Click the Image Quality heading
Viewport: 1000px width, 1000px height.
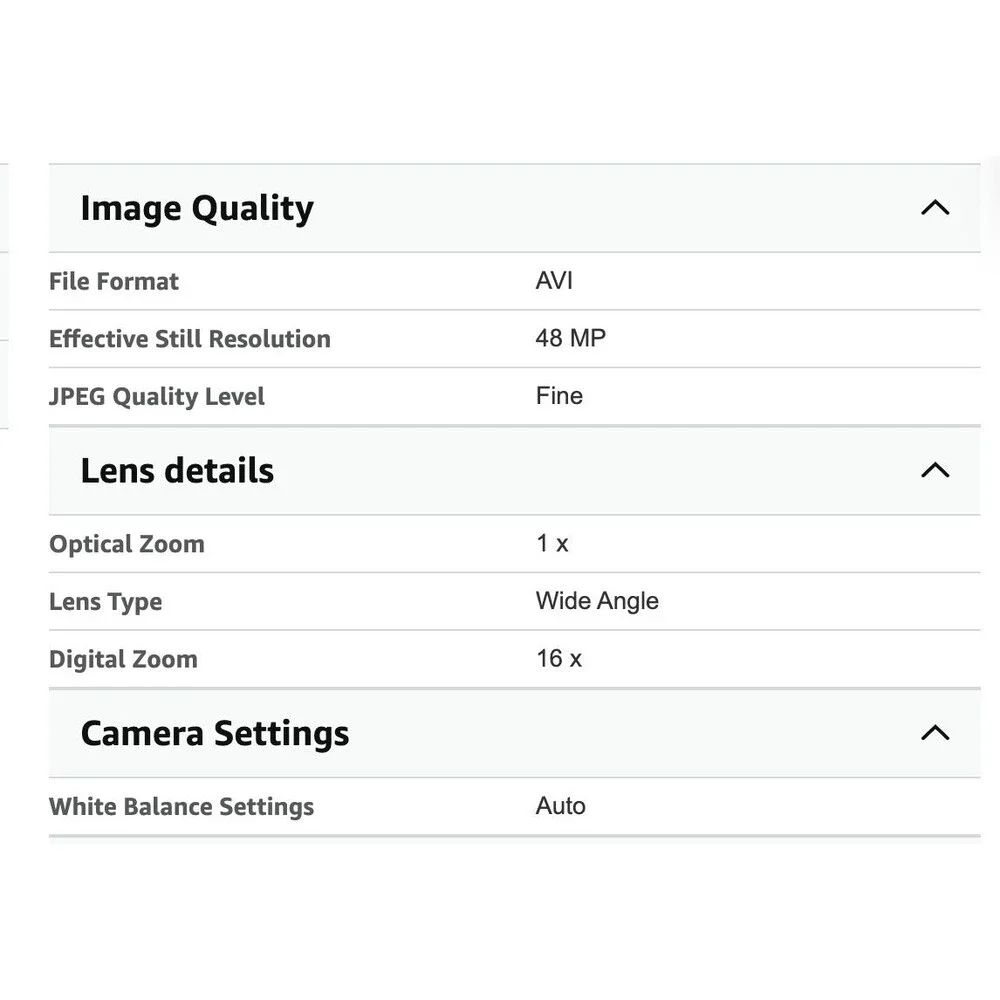click(x=197, y=209)
